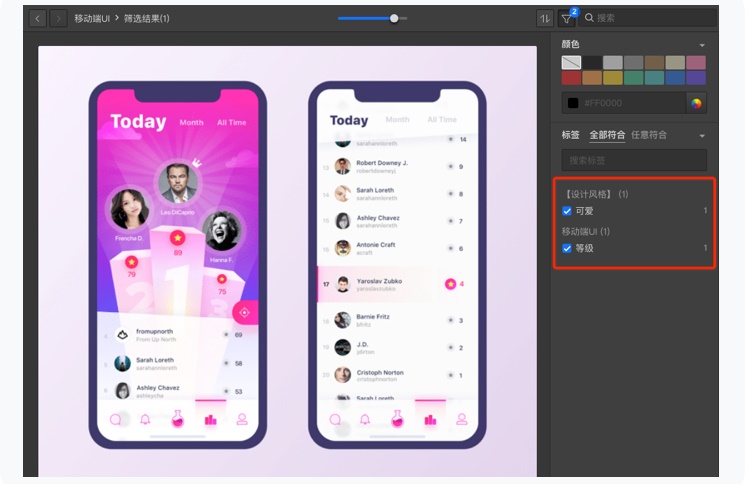Select the 全部符合 matching mode
The width and height of the screenshot is (745, 484).
point(607,135)
